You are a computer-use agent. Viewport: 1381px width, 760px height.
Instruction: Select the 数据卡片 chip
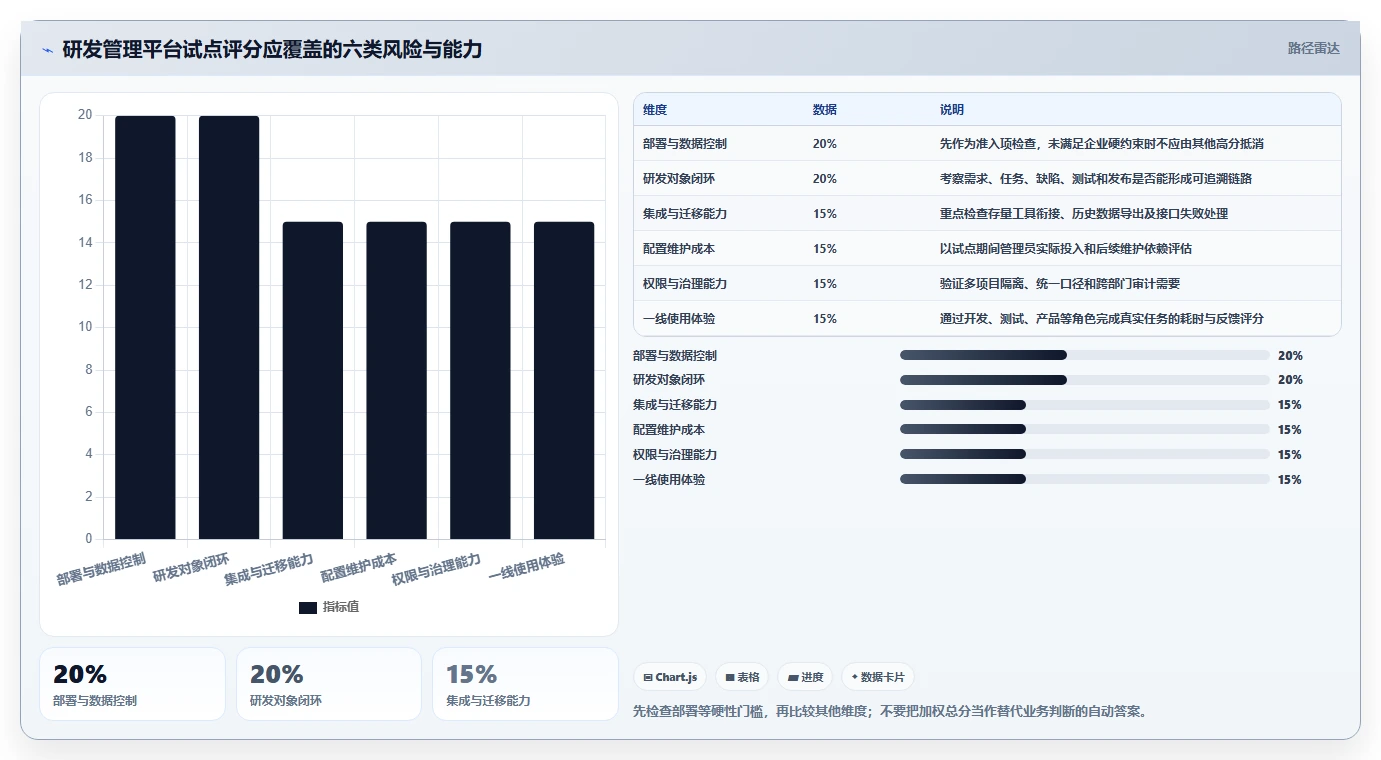[x=877, y=677]
